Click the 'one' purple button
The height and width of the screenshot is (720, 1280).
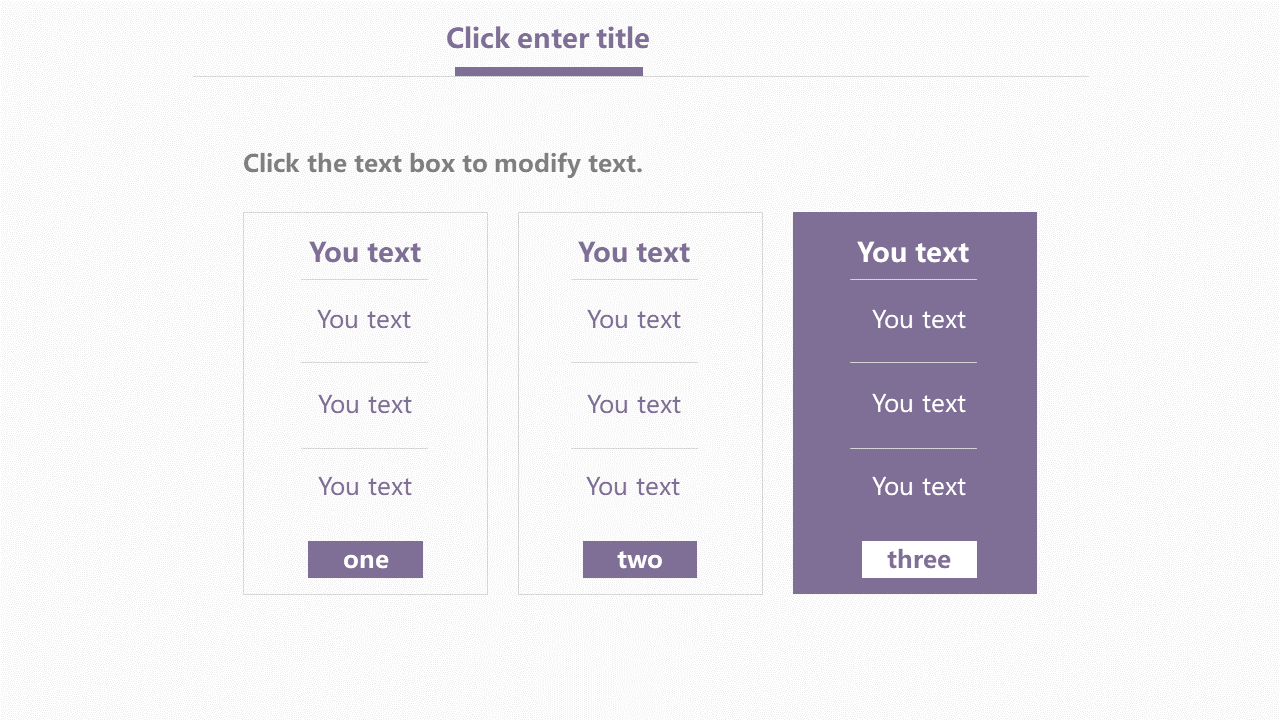365,559
